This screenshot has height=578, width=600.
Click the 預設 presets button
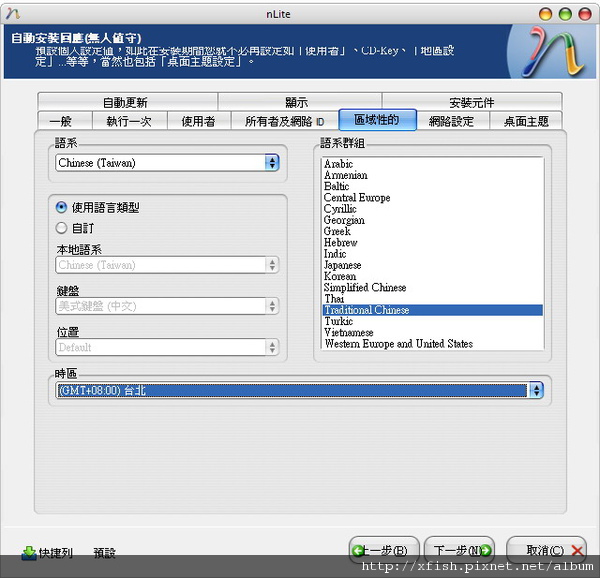(x=104, y=552)
